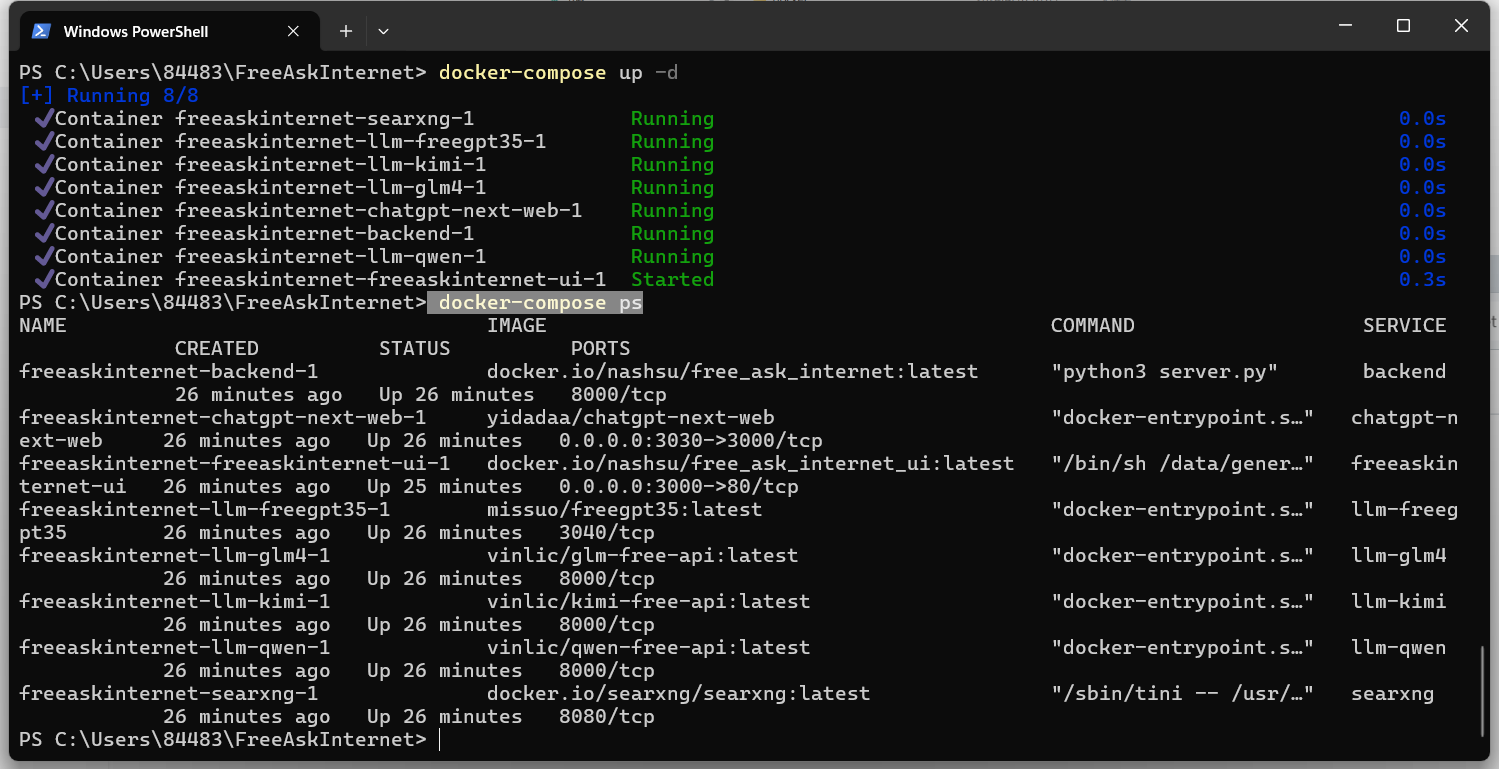Click the green Started status text
Image resolution: width=1499 pixels, height=769 pixels.
point(672,280)
